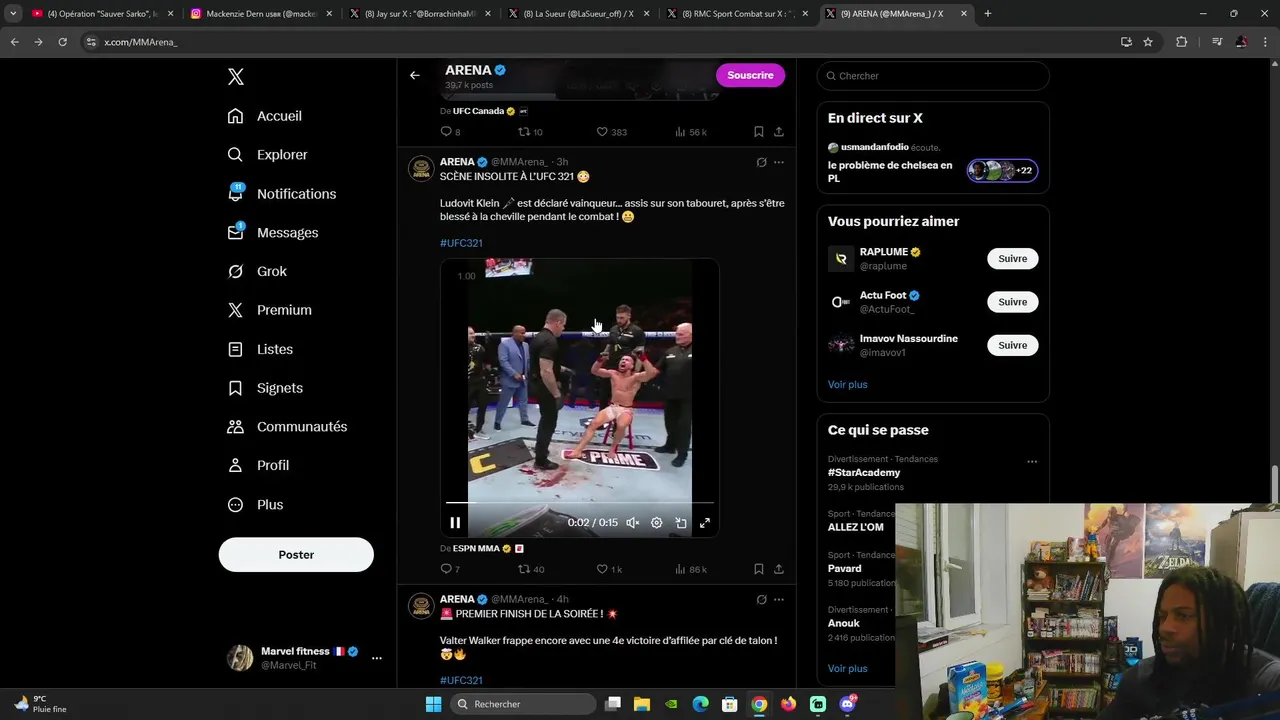This screenshot has height=720, width=1280.
Task: Join the live space with +22 listeners
Action: (x=1002, y=171)
